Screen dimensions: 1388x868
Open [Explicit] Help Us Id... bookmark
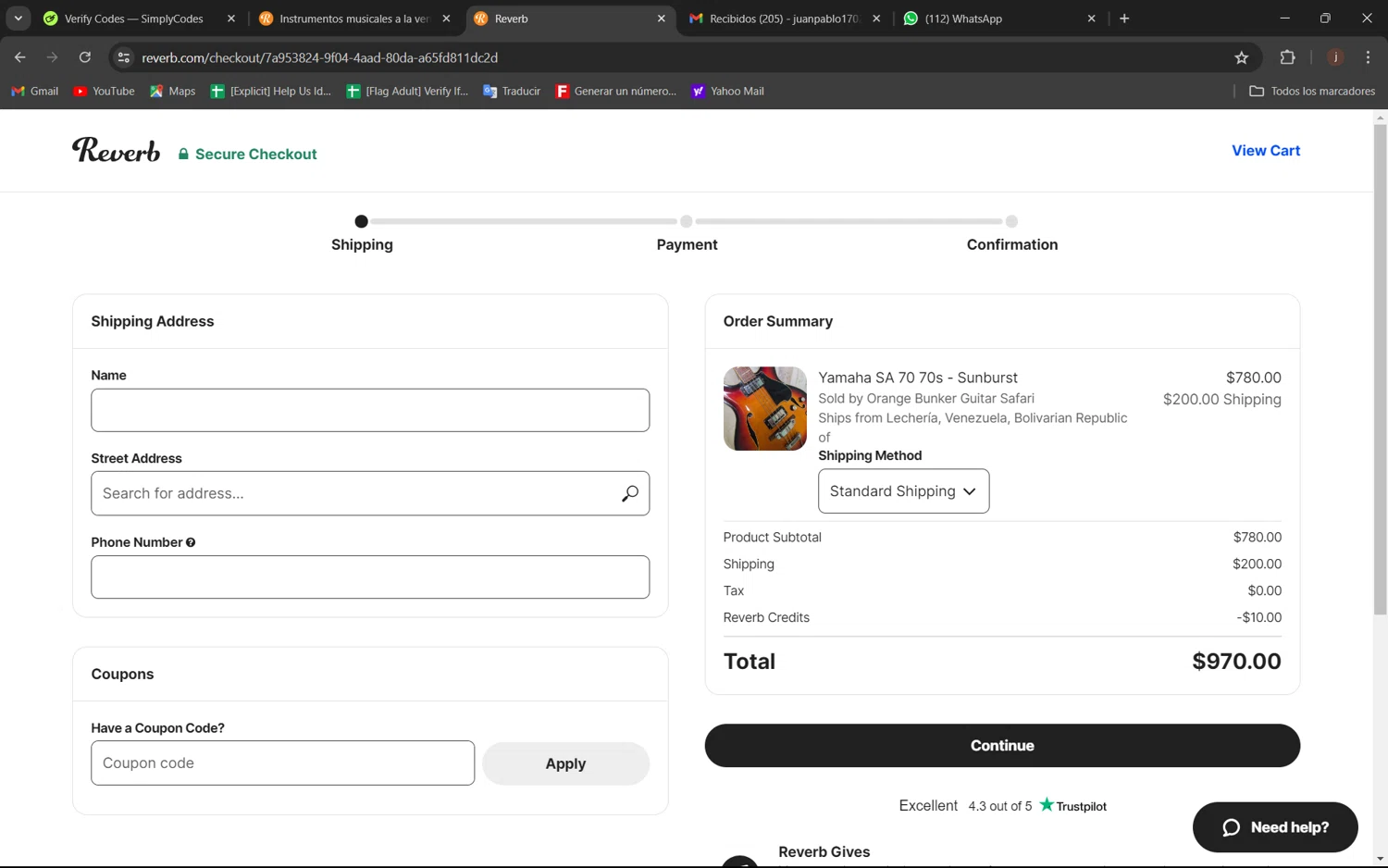pos(270,91)
